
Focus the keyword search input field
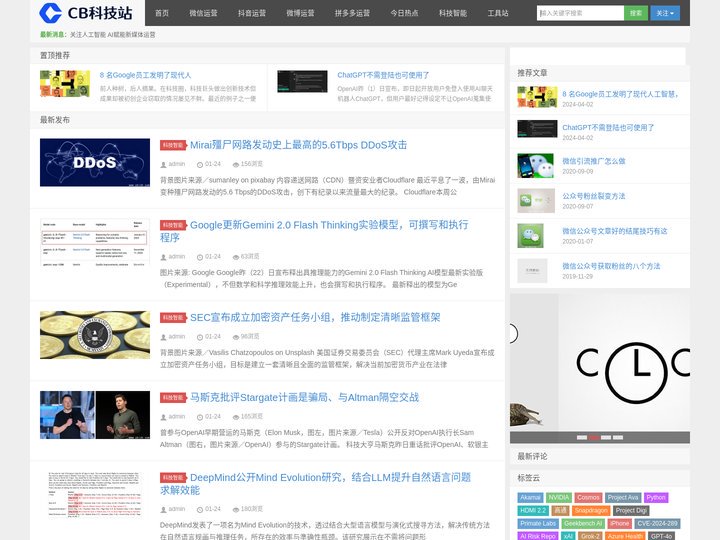580,13
